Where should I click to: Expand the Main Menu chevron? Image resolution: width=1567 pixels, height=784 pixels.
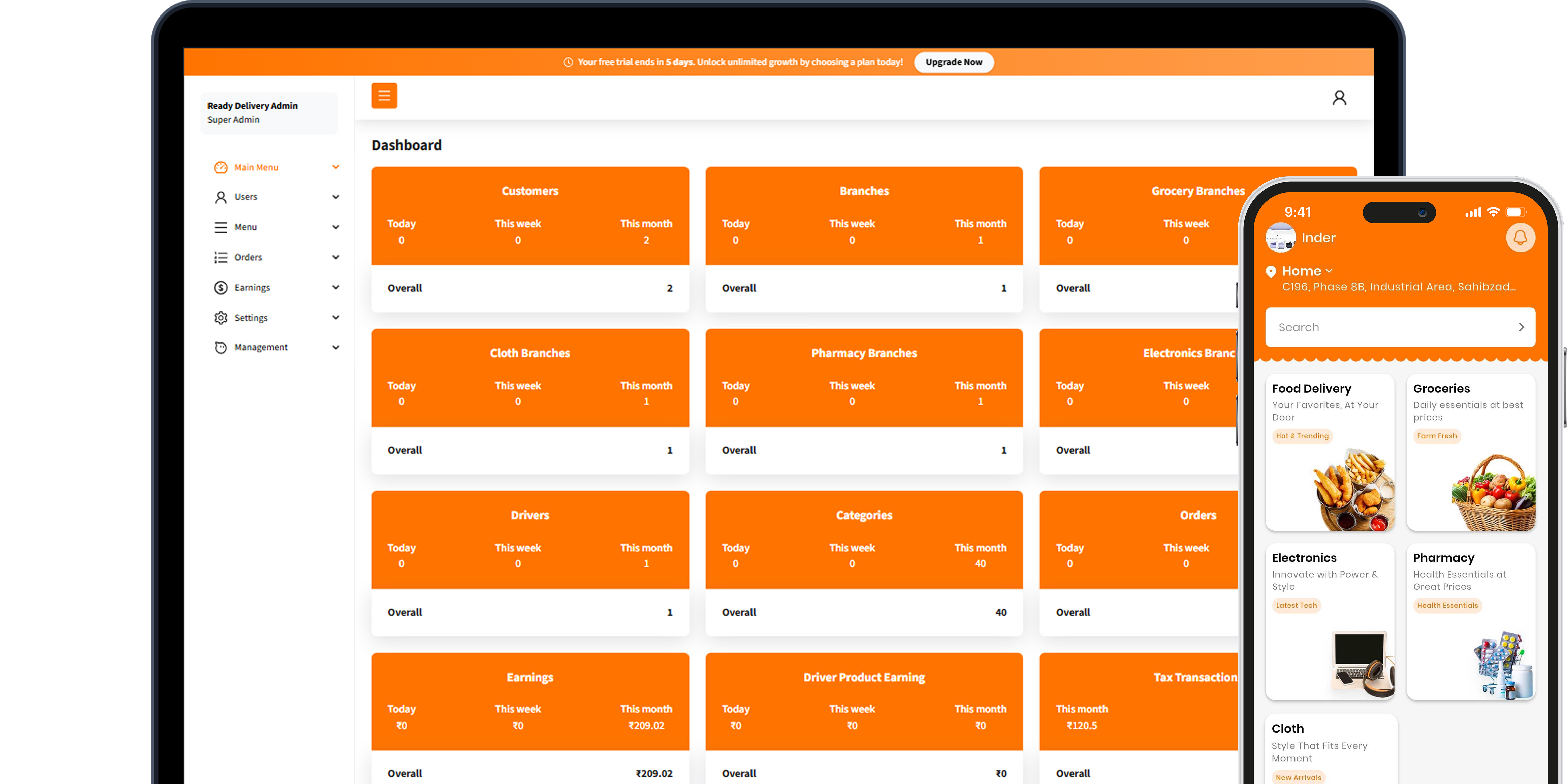[x=336, y=167]
